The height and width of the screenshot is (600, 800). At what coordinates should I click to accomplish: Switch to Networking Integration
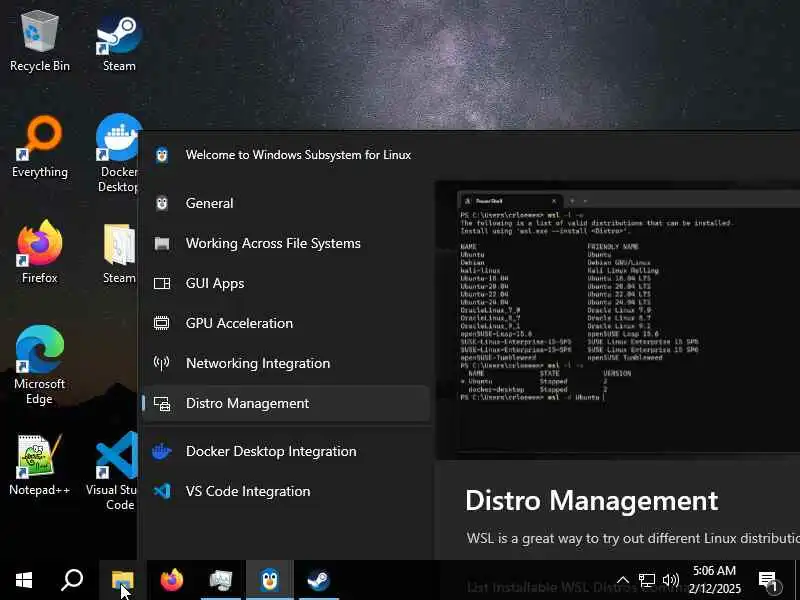pyautogui.click(x=286, y=363)
